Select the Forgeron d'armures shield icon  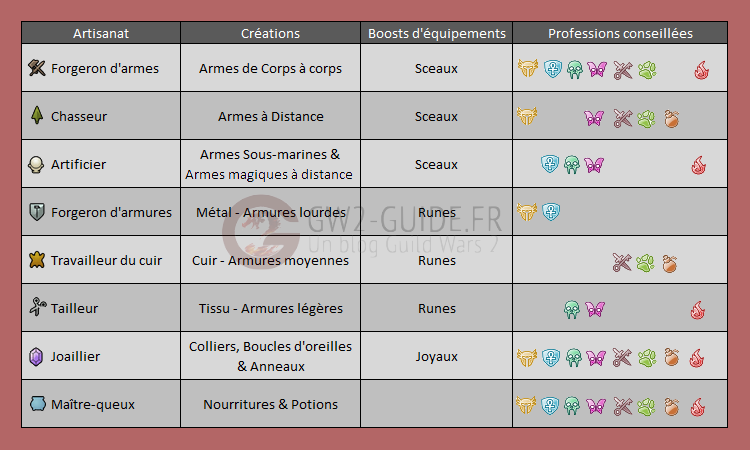point(37,212)
